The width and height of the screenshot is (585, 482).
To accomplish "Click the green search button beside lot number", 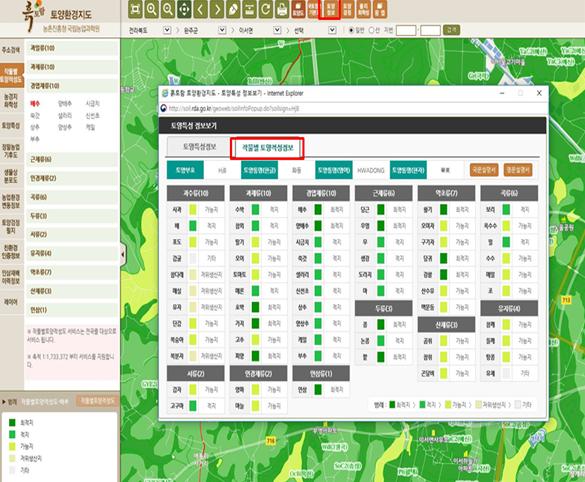I will point(451,30).
